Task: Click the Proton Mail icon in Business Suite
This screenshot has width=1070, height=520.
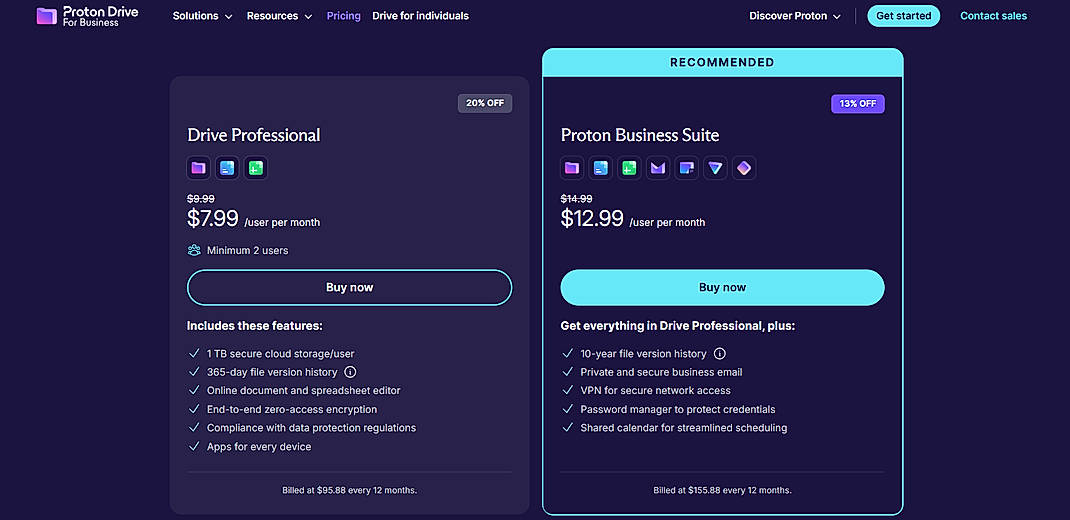Action: (658, 168)
